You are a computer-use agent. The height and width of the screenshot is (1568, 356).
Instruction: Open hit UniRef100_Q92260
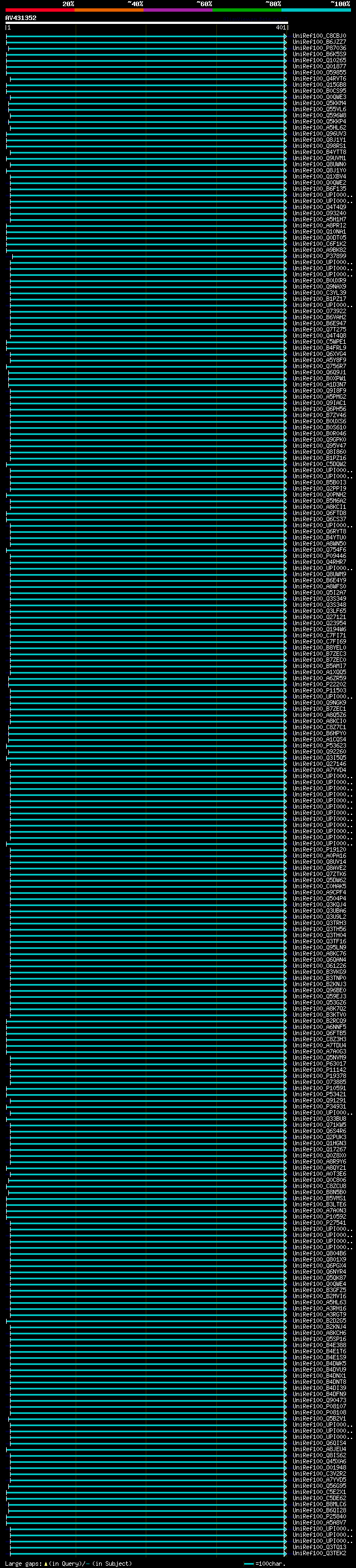coord(319,752)
